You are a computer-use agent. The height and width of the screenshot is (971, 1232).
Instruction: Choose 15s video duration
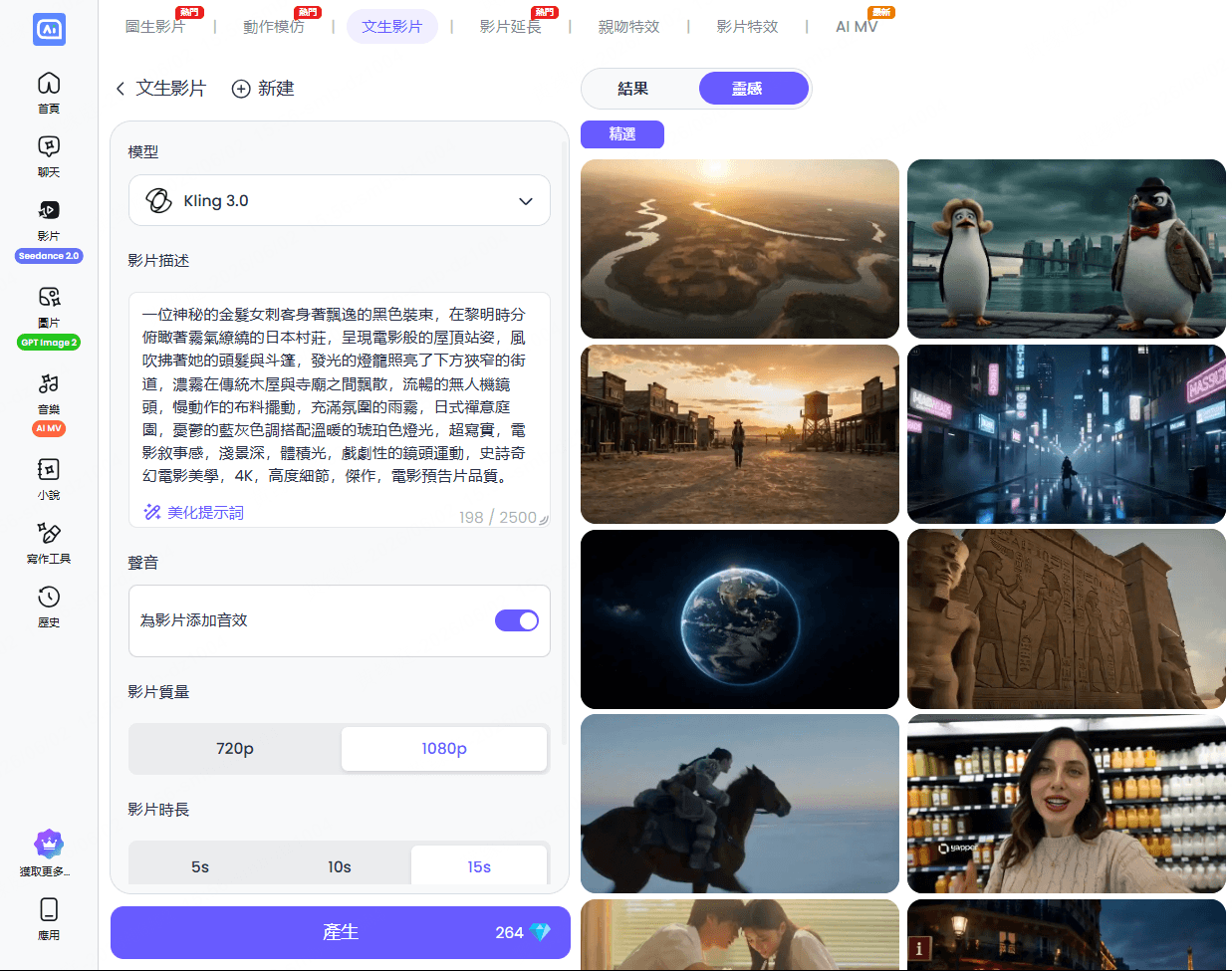coord(479,866)
